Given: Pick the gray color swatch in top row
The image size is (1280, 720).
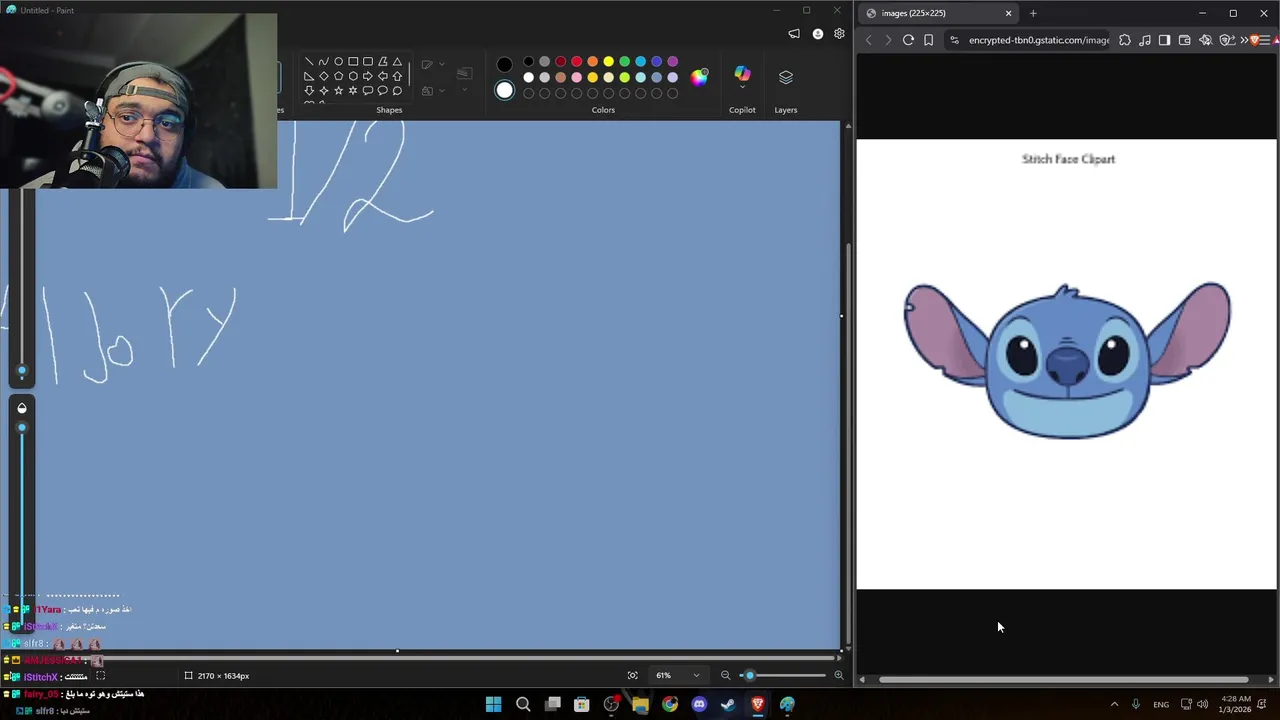Looking at the screenshot, I should 544,62.
